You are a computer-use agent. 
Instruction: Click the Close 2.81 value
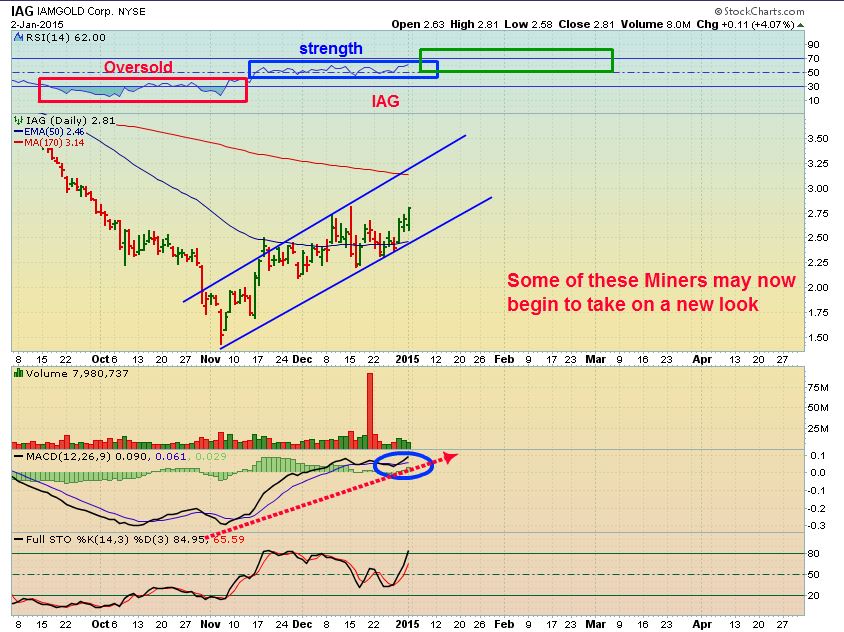point(586,24)
